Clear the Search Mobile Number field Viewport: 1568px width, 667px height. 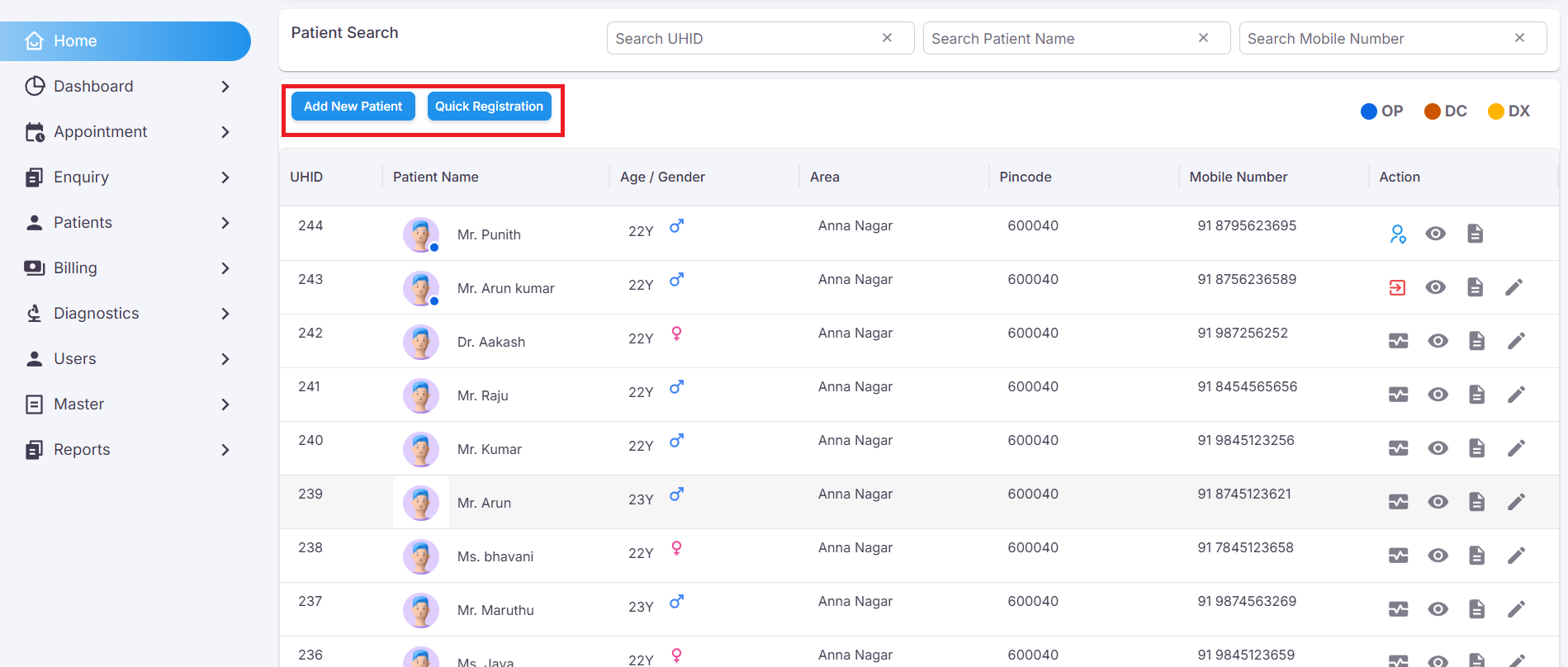(1519, 38)
